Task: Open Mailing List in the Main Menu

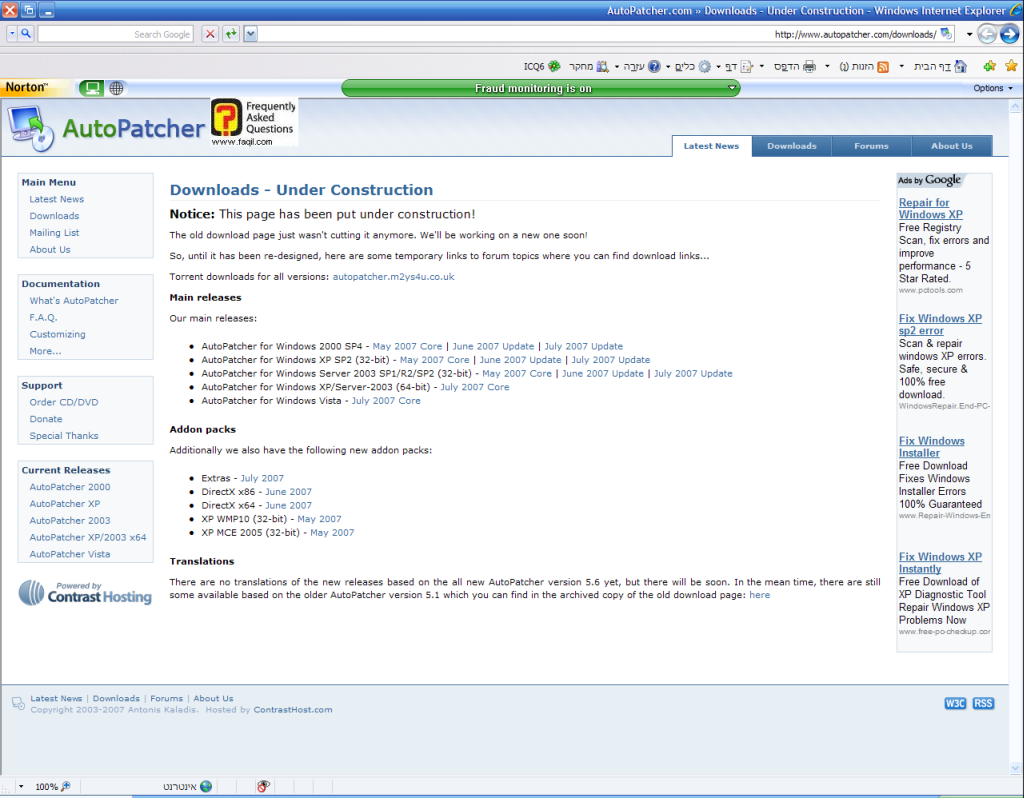Action: (54, 232)
